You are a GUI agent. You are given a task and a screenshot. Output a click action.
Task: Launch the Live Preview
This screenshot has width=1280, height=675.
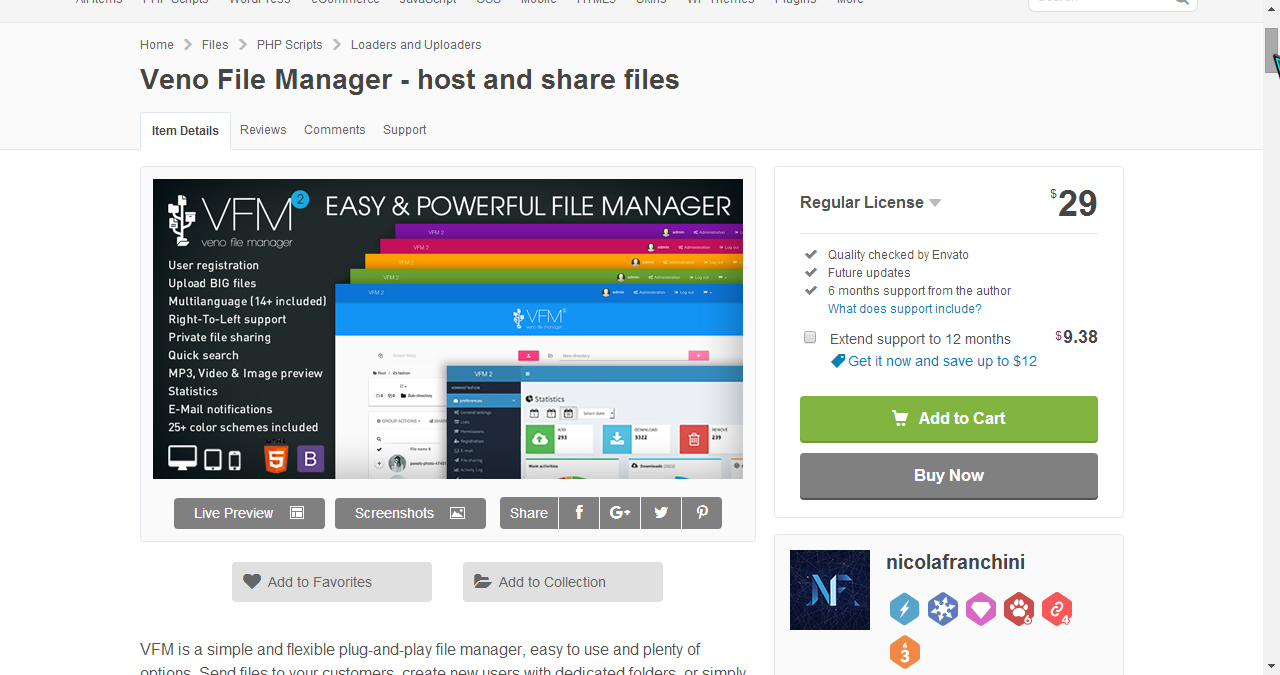click(249, 513)
